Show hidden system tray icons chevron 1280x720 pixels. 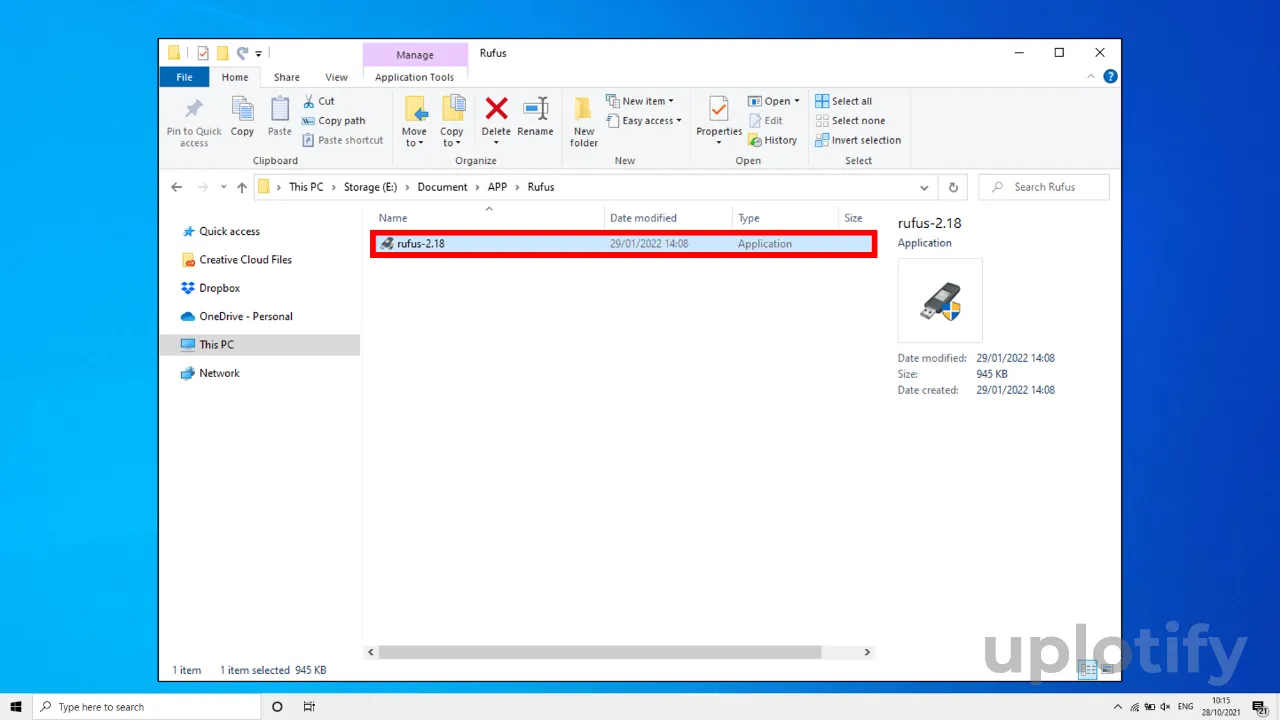click(x=1118, y=707)
